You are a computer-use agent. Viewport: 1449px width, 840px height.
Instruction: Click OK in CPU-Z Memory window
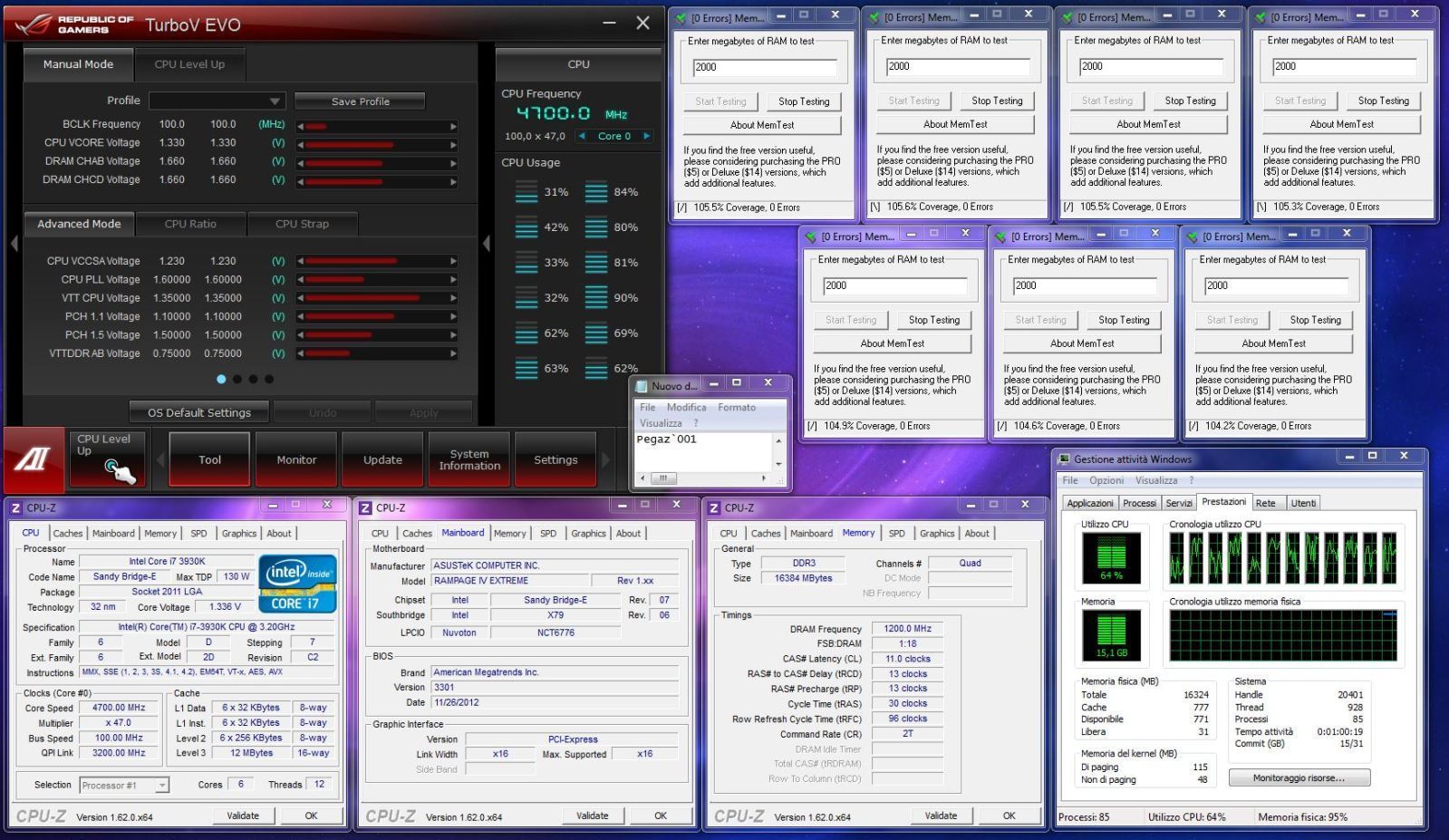[1009, 816]
